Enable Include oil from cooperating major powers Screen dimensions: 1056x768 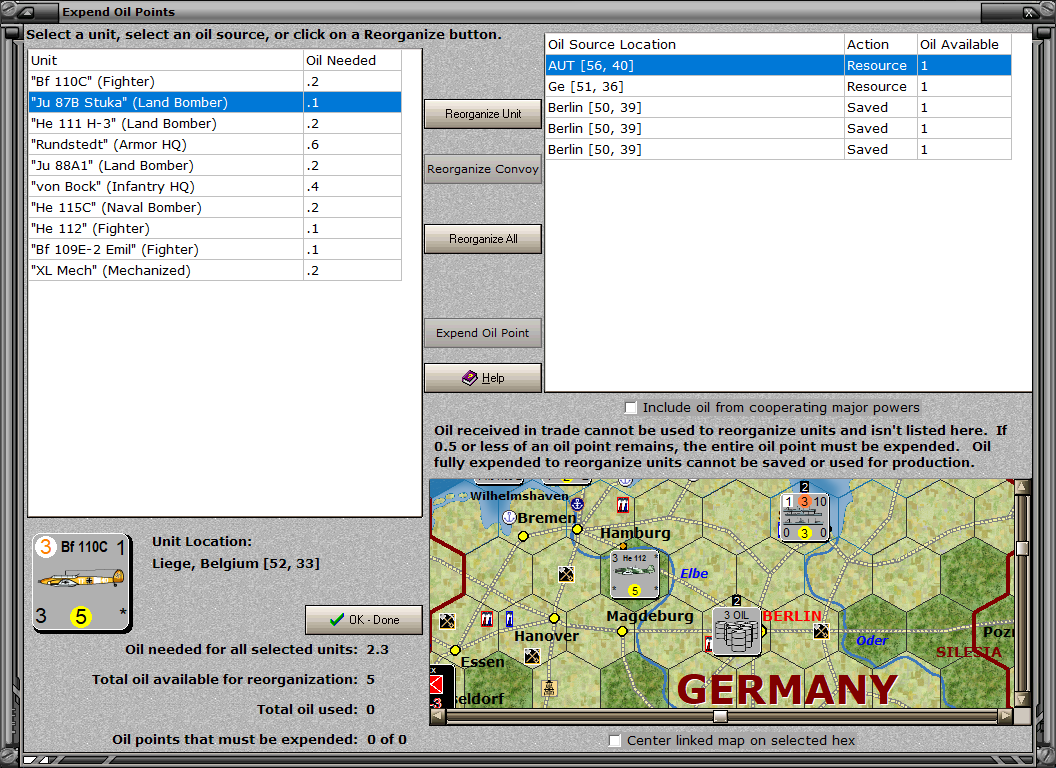[x=630, y=408]
